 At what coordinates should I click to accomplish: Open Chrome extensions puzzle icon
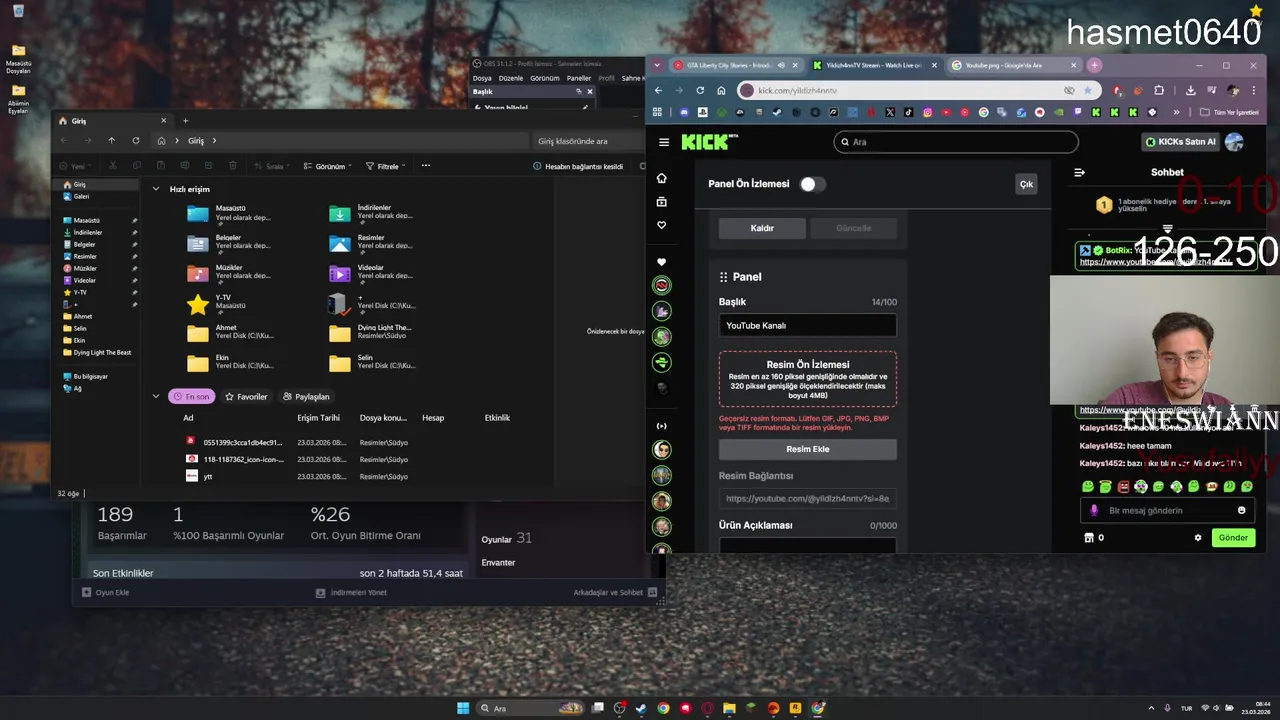coord(1158,90)
